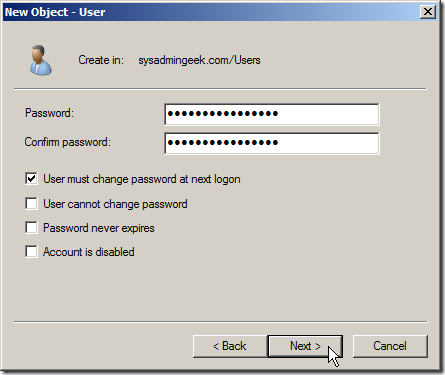Proceed with the Next button

click(305, 346)
